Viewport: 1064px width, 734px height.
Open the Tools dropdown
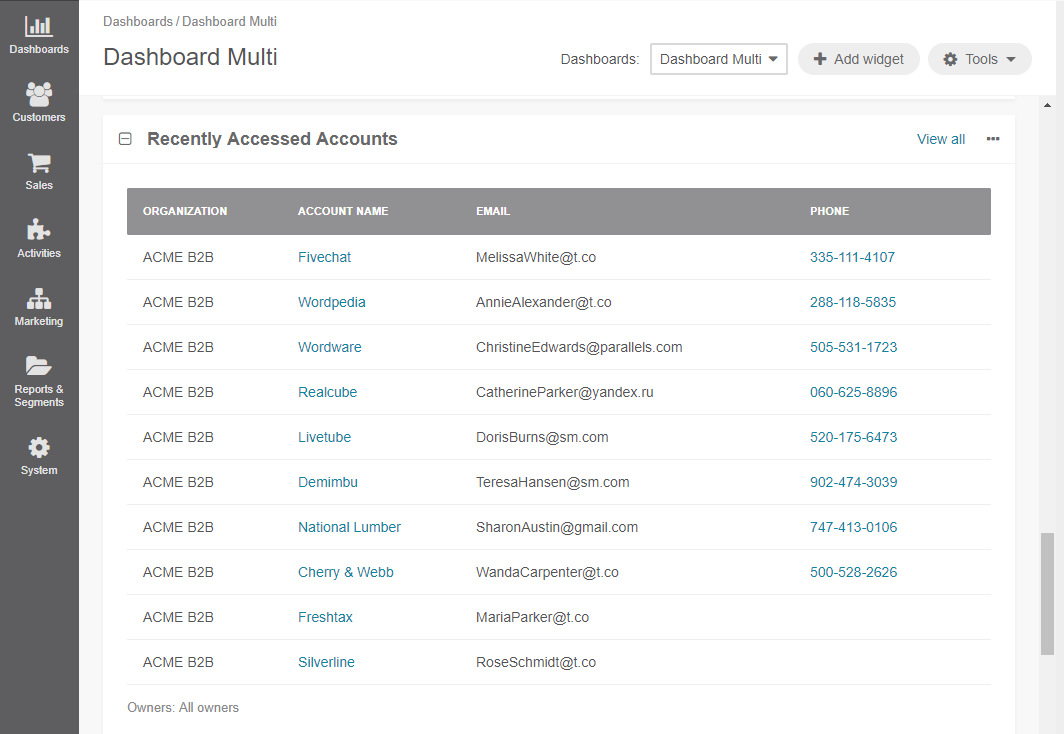click(x=979, y=59)
